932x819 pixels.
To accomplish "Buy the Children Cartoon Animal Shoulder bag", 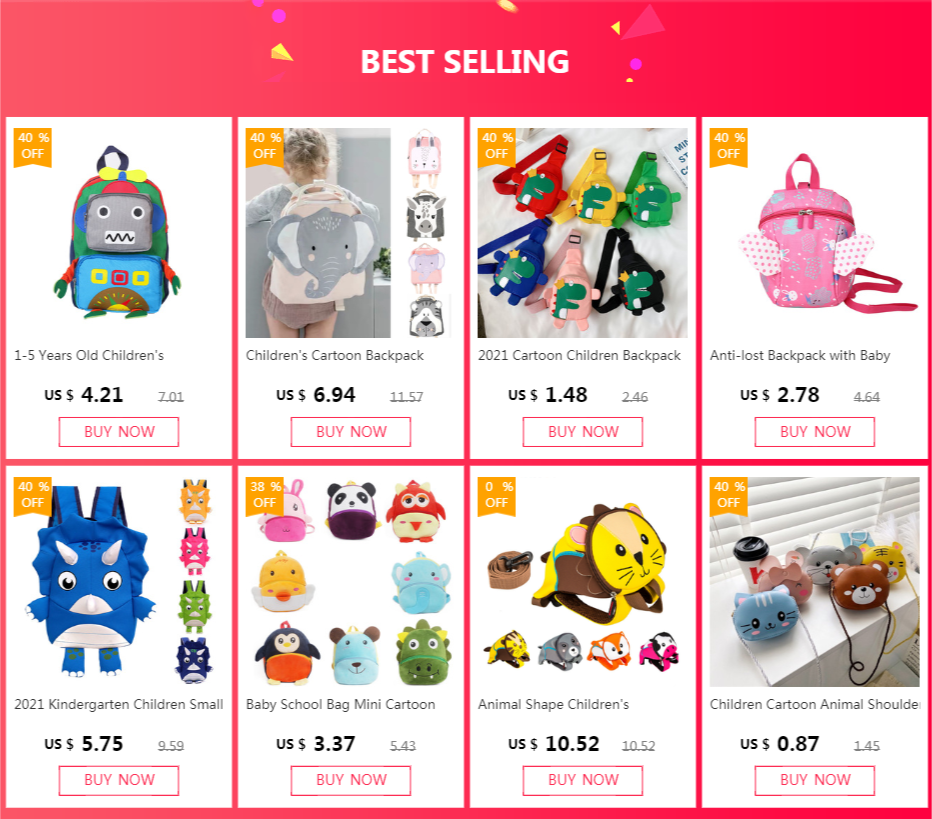I will (x=814, y=780).
